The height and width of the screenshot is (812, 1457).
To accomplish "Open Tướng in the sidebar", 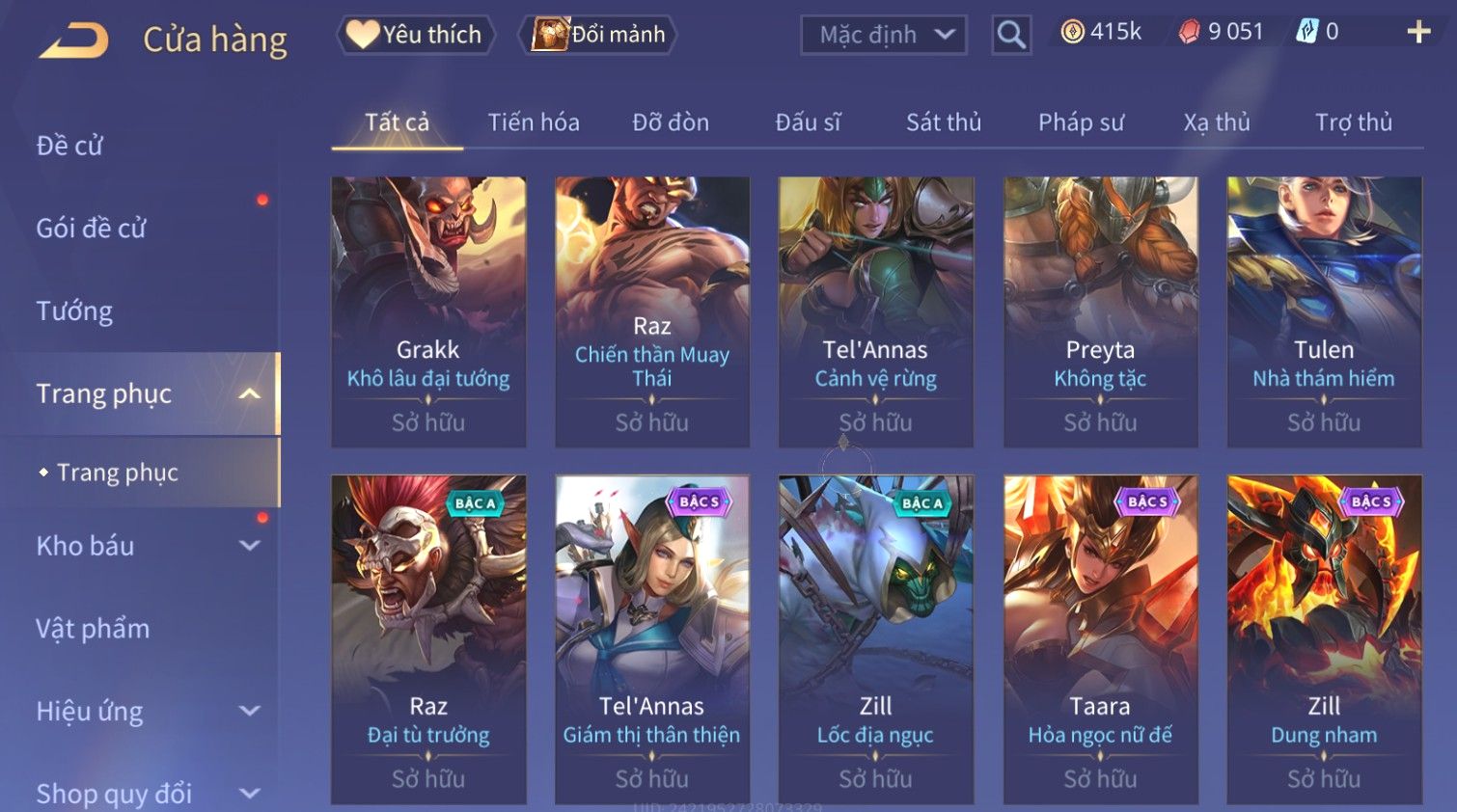I will tap(74, 311).
